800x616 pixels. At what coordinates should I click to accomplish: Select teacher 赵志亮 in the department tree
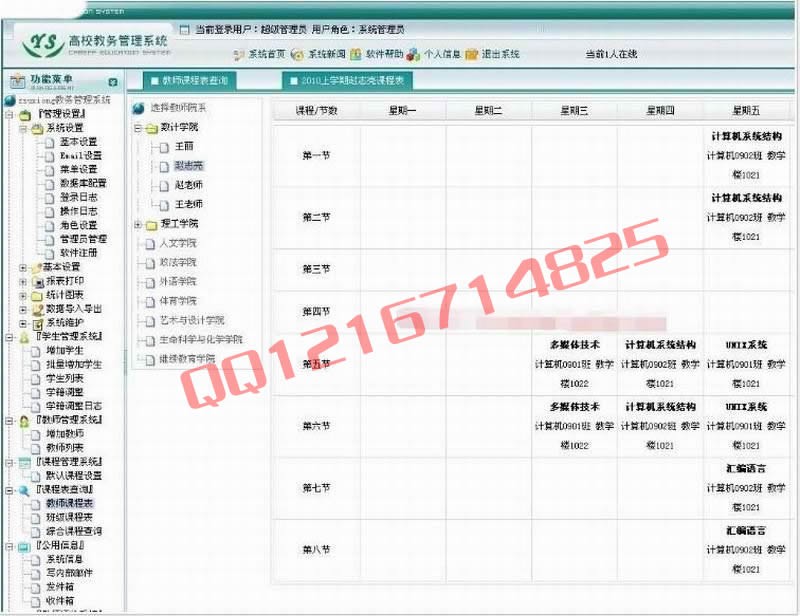[x=189, y=166]
